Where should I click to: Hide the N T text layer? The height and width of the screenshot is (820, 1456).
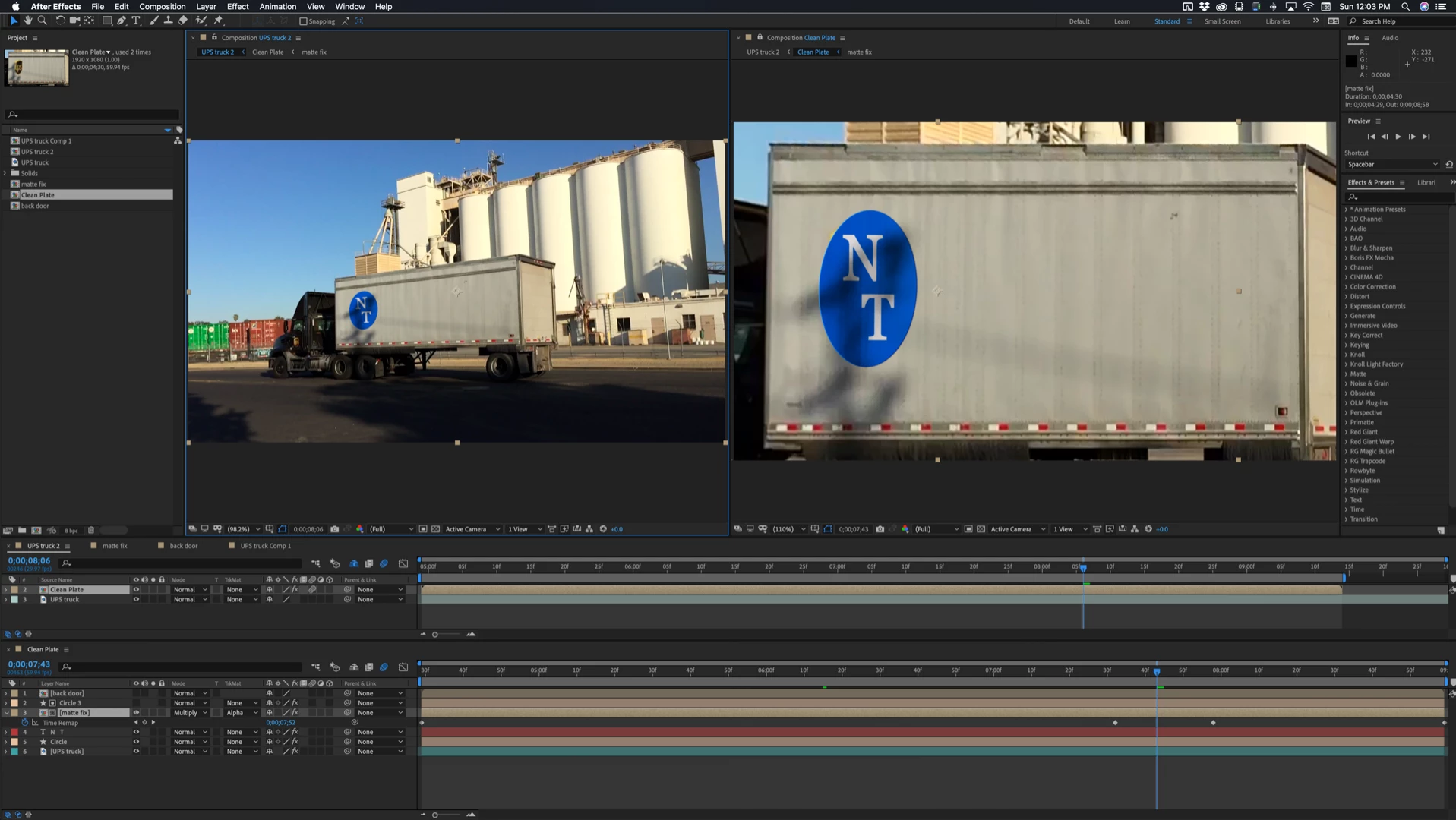[137, 733]
